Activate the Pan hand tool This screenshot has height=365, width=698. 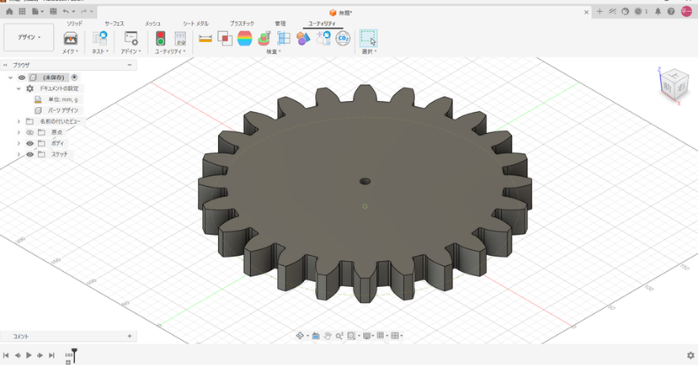coord(327,336)
